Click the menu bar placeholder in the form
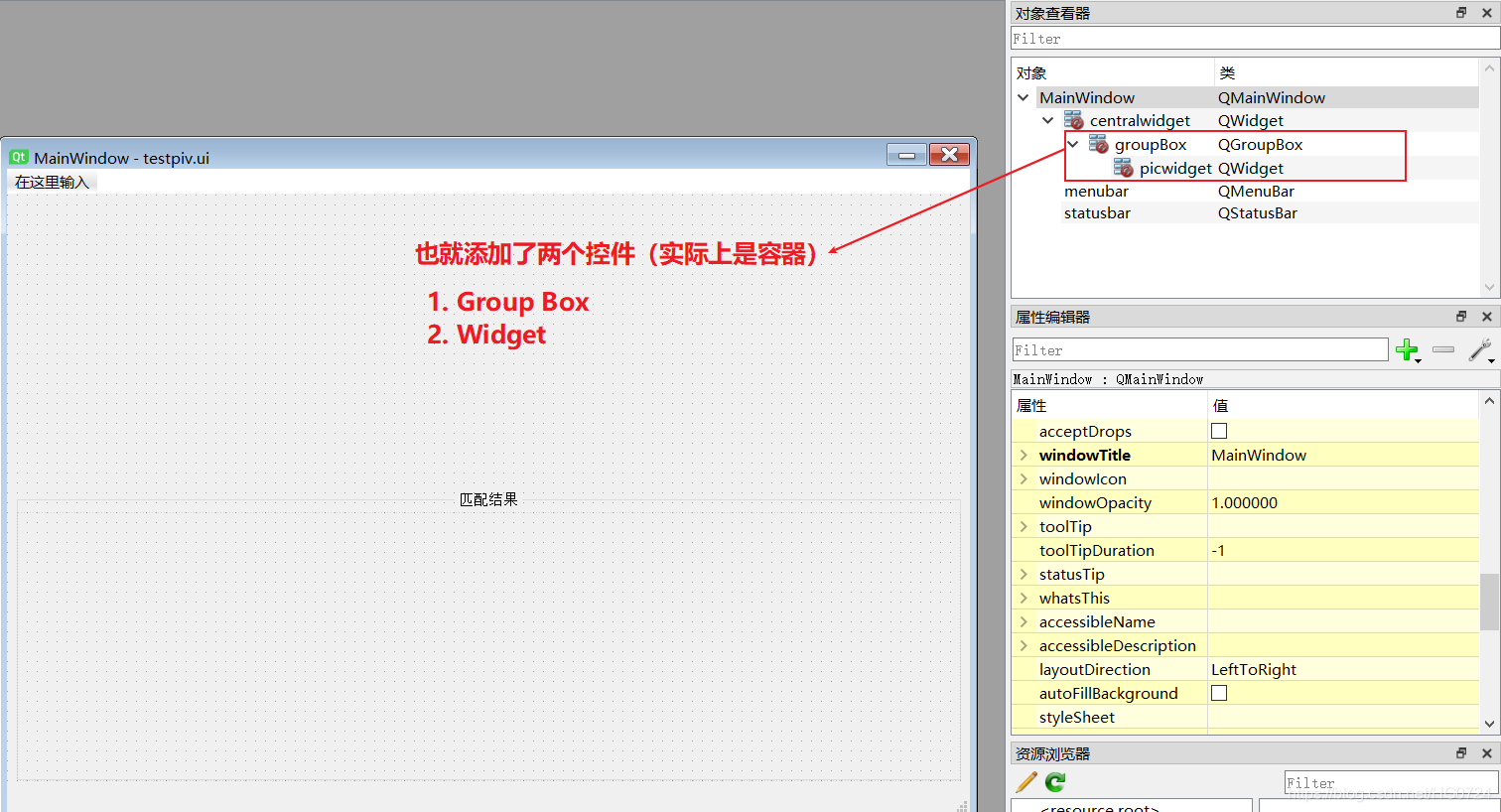This screenshot has height=812, width=1501. click(x=53, y=182)
